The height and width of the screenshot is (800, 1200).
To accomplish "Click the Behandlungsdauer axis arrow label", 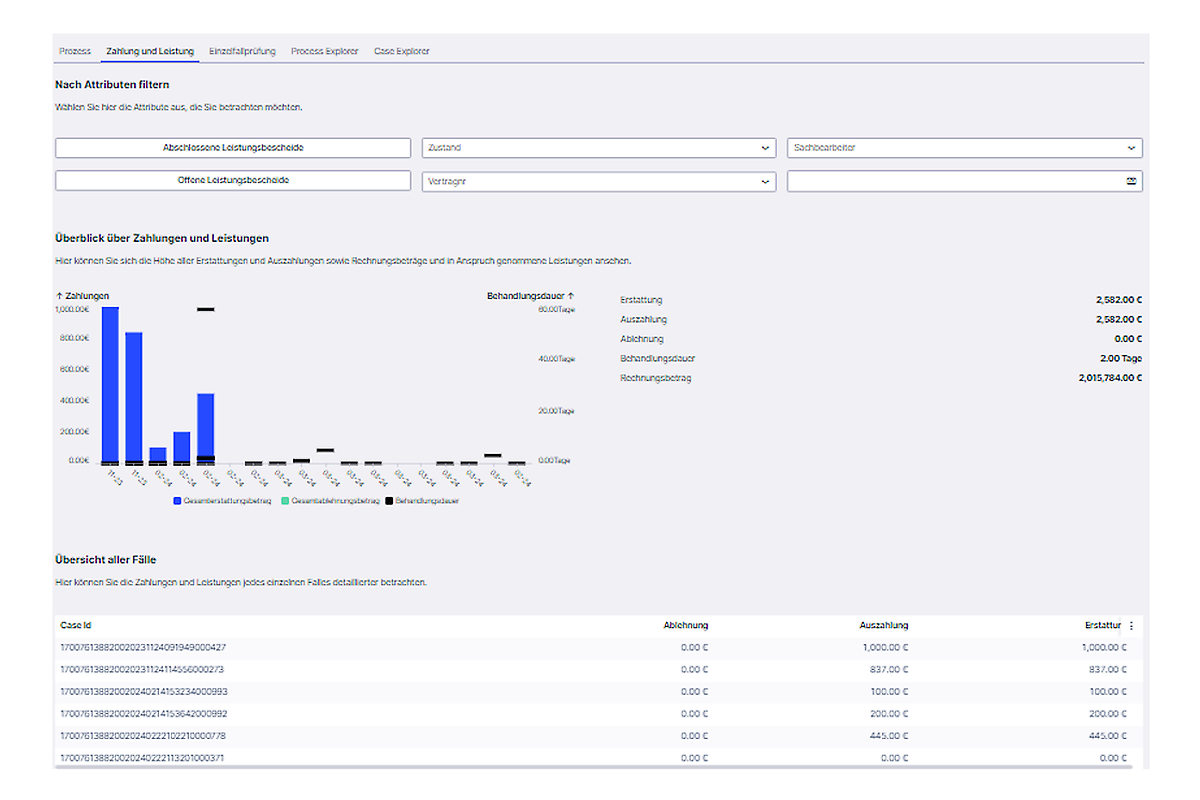I will 531,296.
